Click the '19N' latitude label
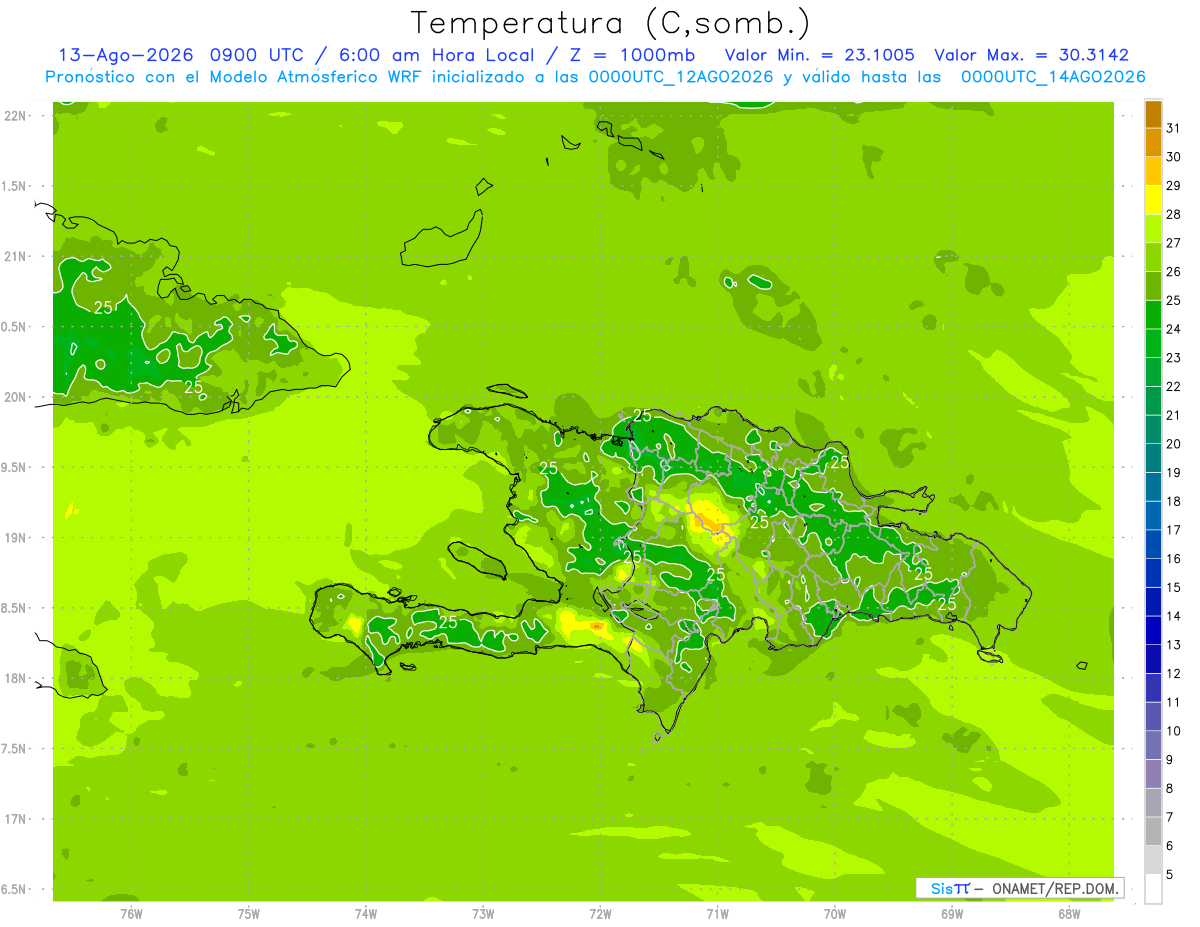 tap(15, 537)
